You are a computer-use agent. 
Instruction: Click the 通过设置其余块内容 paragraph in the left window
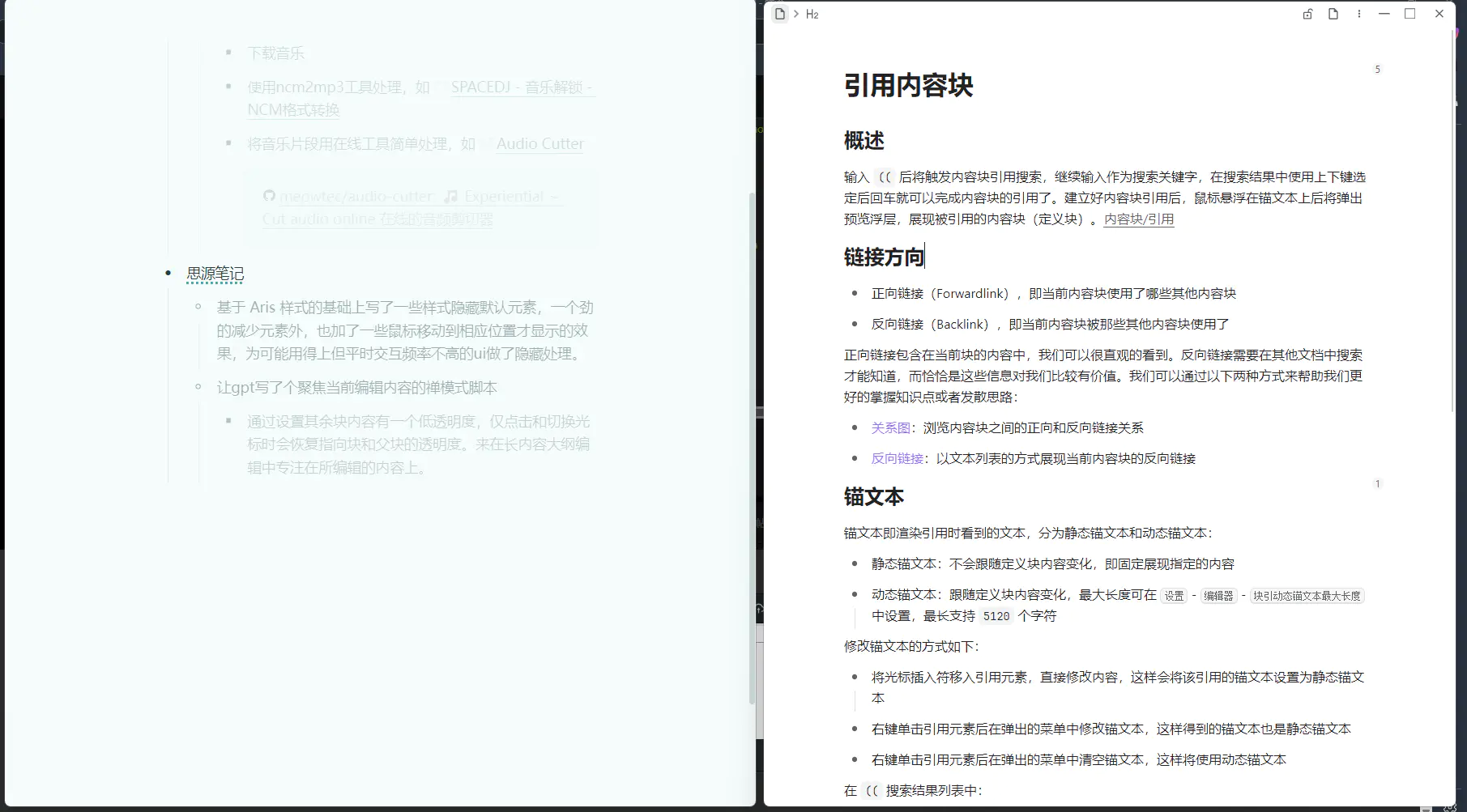(x=419, y=444)
